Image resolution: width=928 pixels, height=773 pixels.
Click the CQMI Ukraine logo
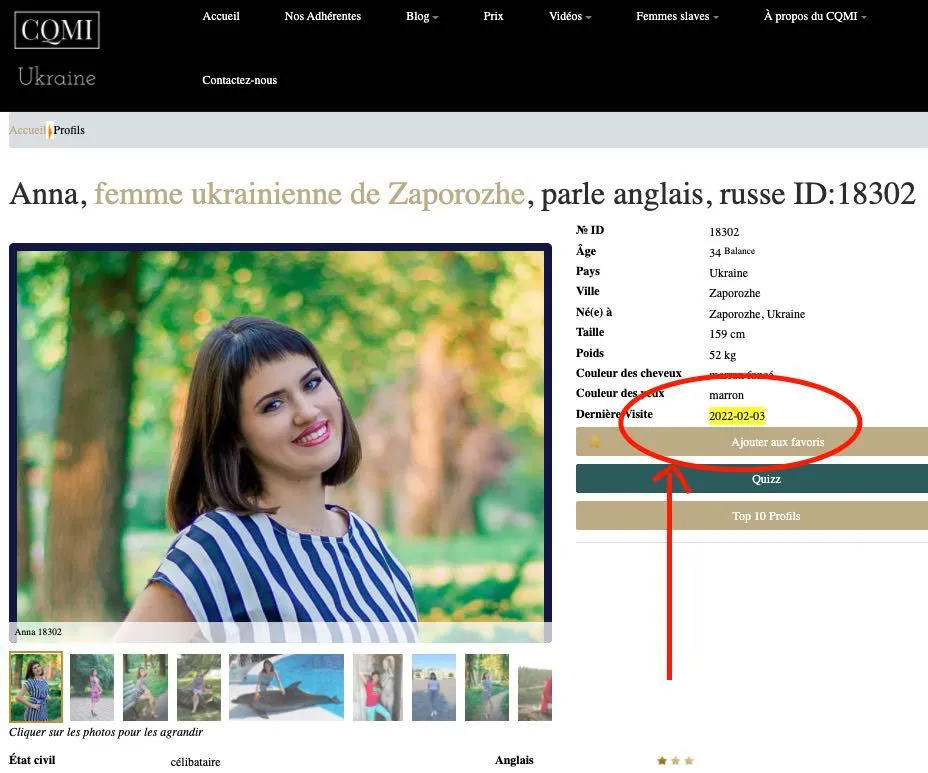tap(57, 50)
